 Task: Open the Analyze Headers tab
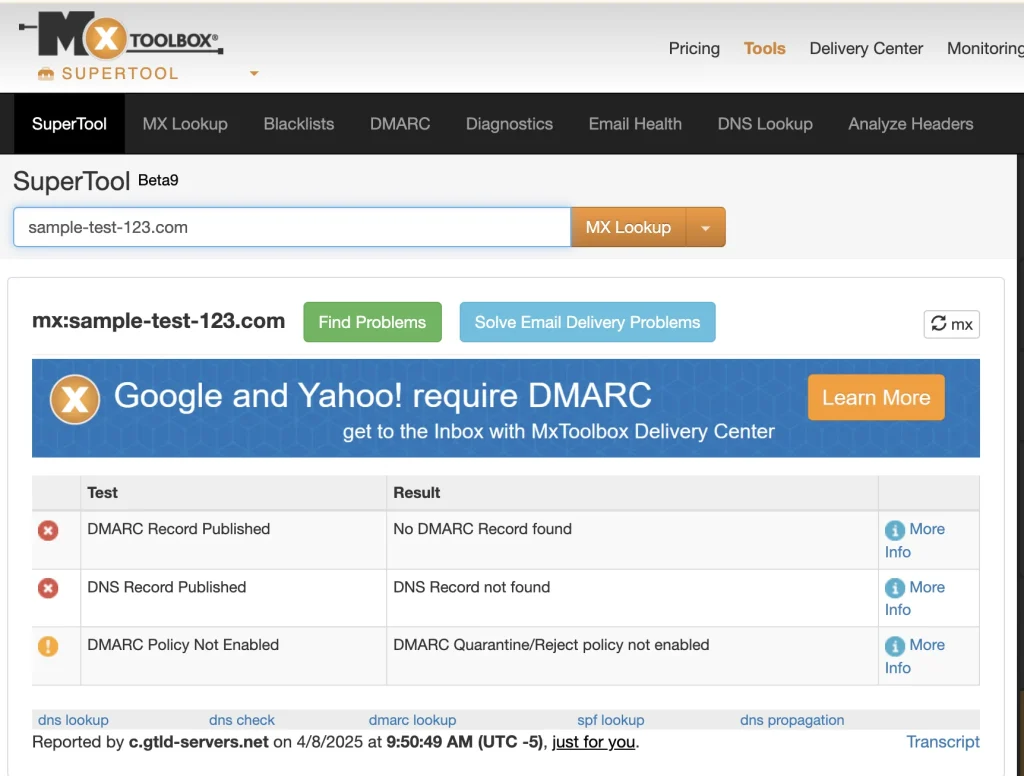click(x=910, y=123)
